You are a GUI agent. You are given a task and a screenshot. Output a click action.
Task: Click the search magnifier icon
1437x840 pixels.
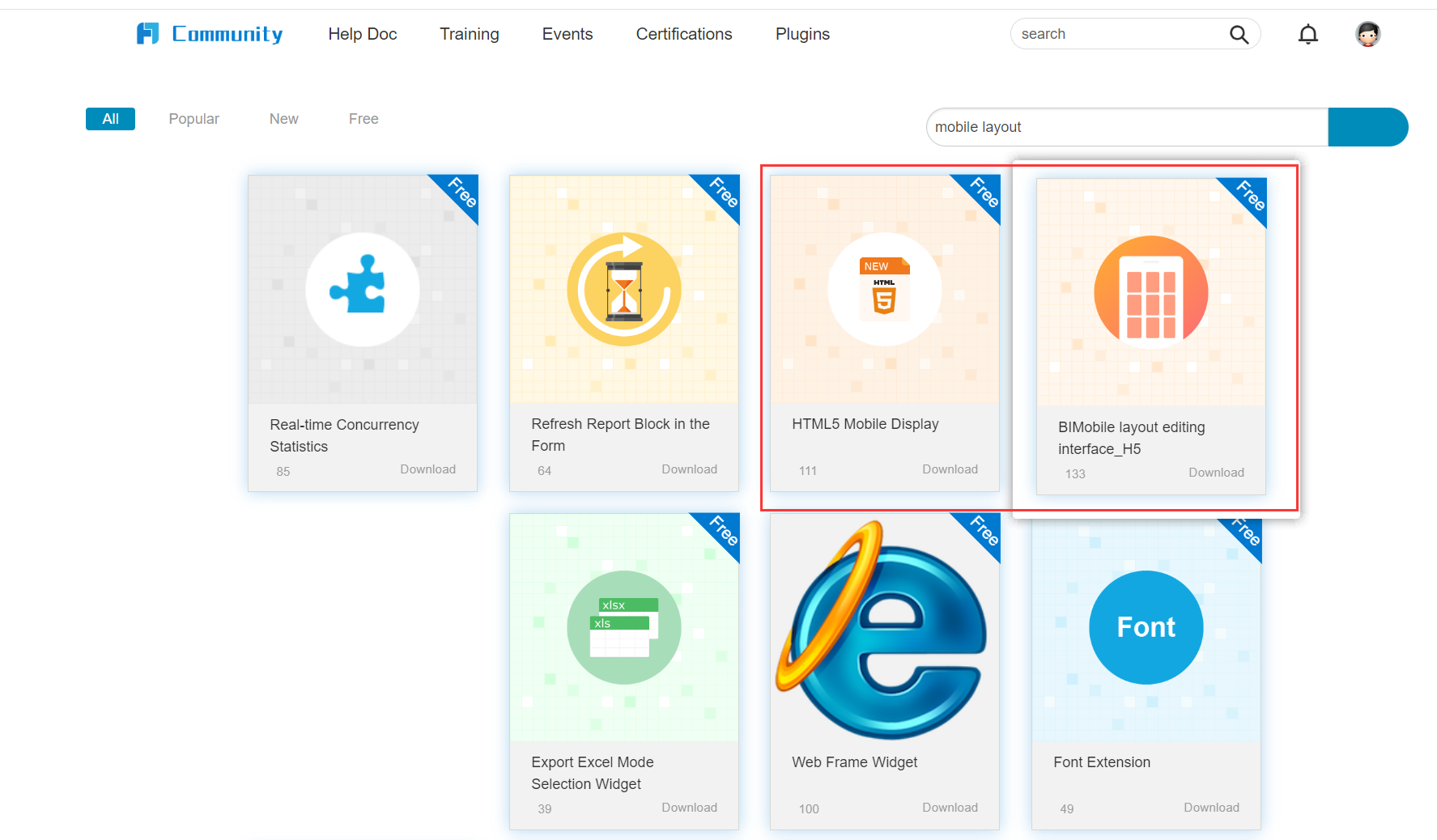pos(1239,34)
